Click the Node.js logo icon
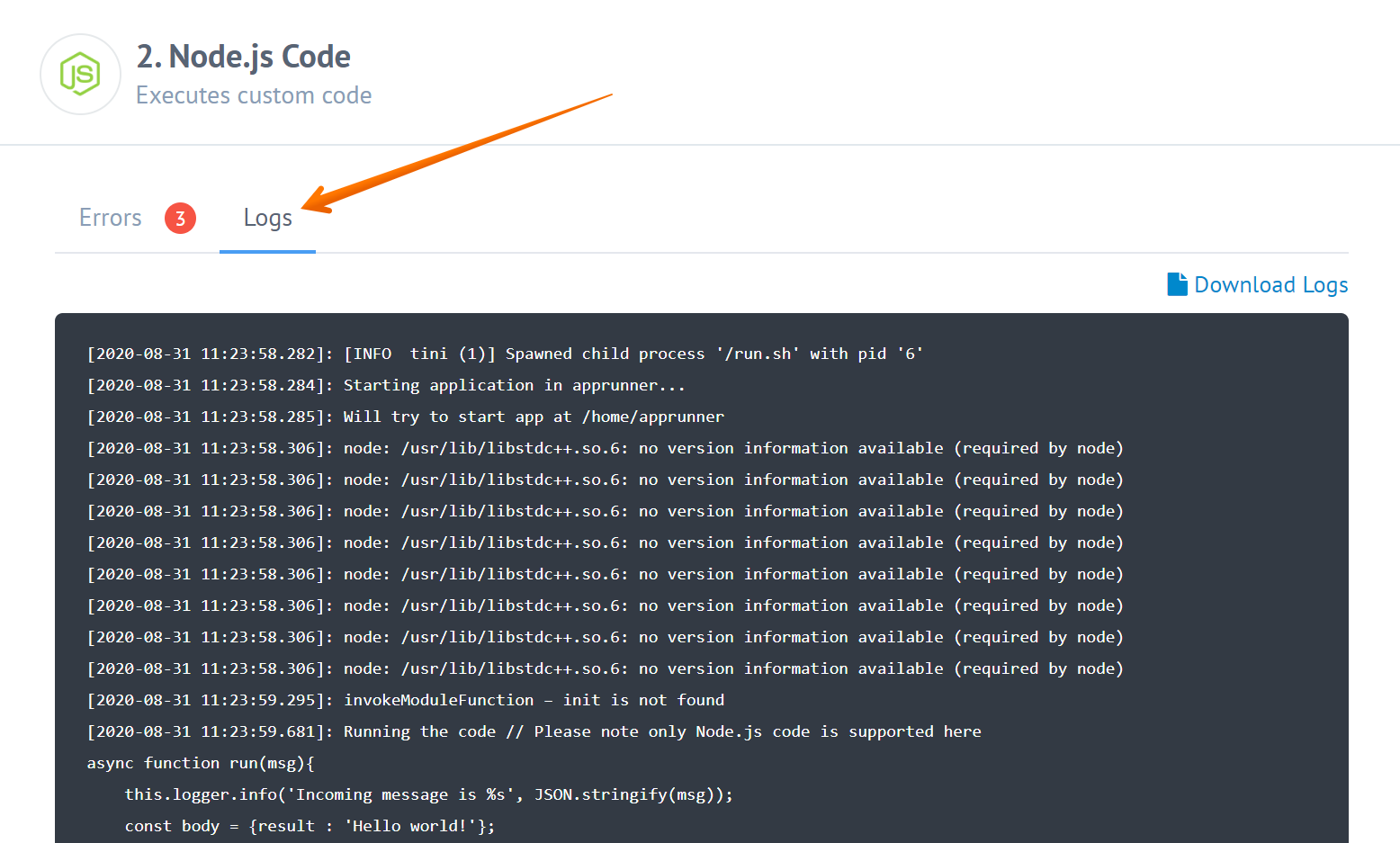 [80, 74]
